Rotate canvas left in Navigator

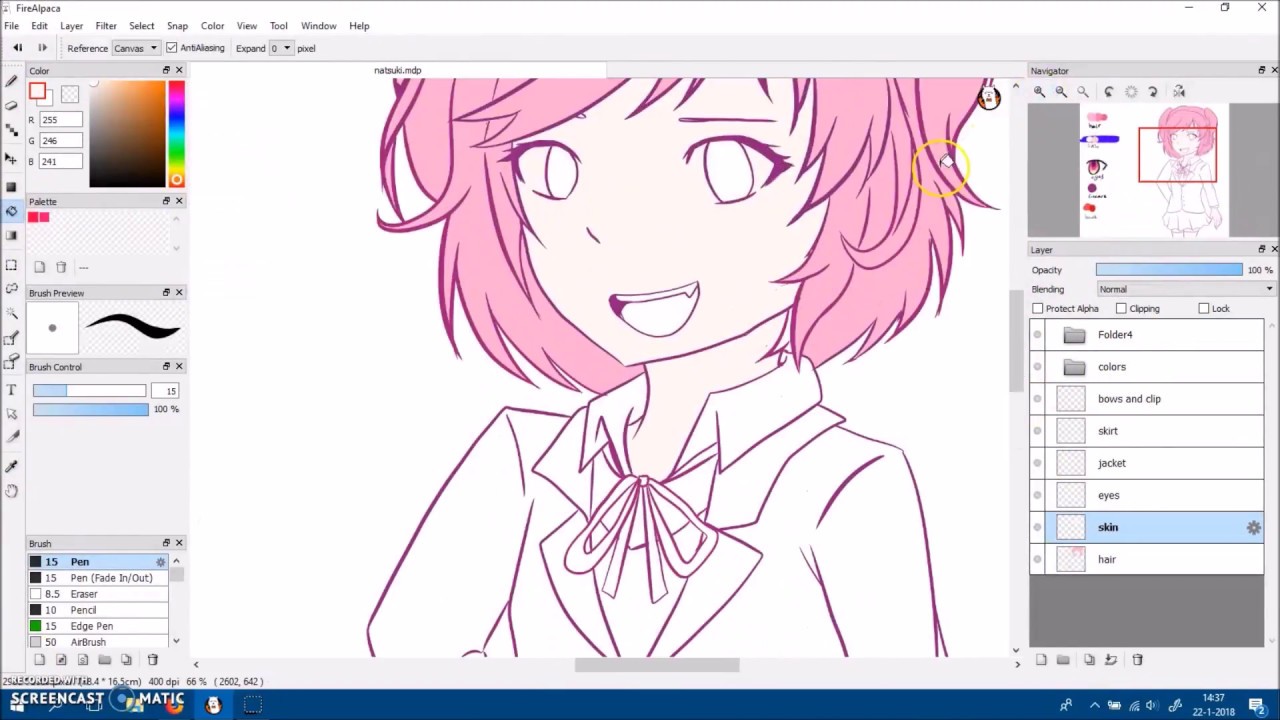pos(1109,92)
